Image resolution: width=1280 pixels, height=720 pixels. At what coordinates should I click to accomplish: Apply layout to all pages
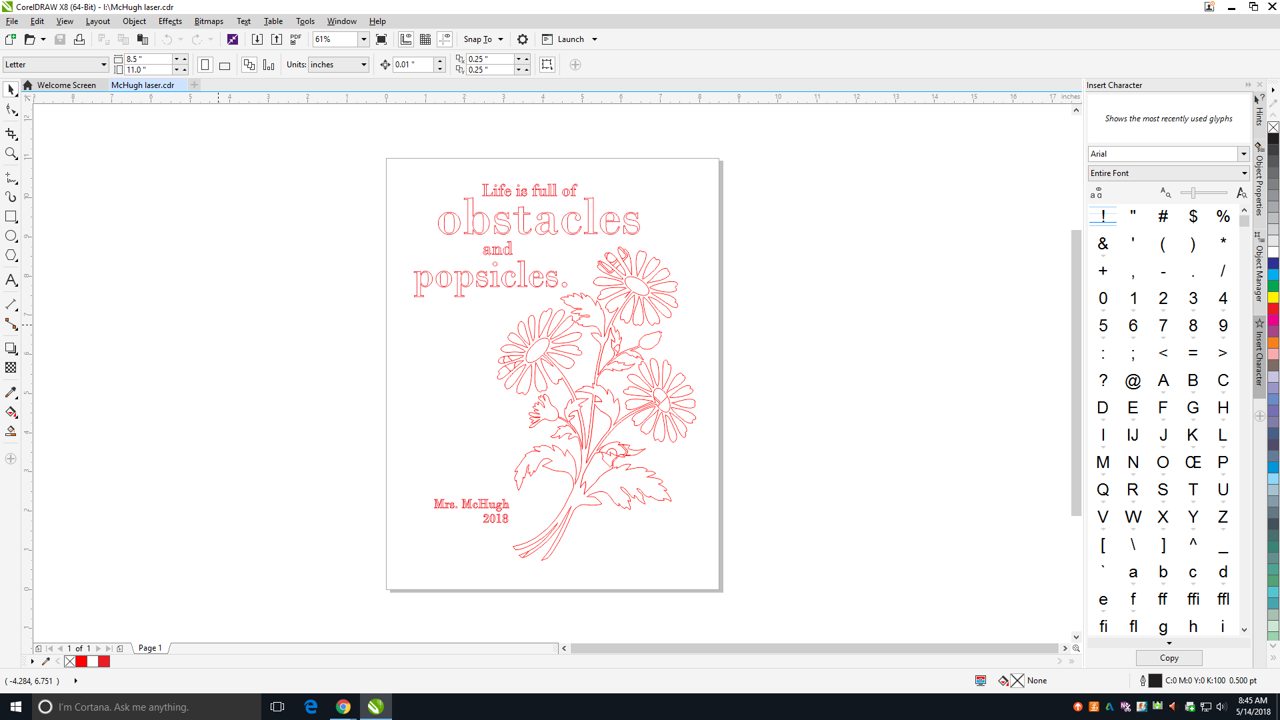[x=249, y=65]
